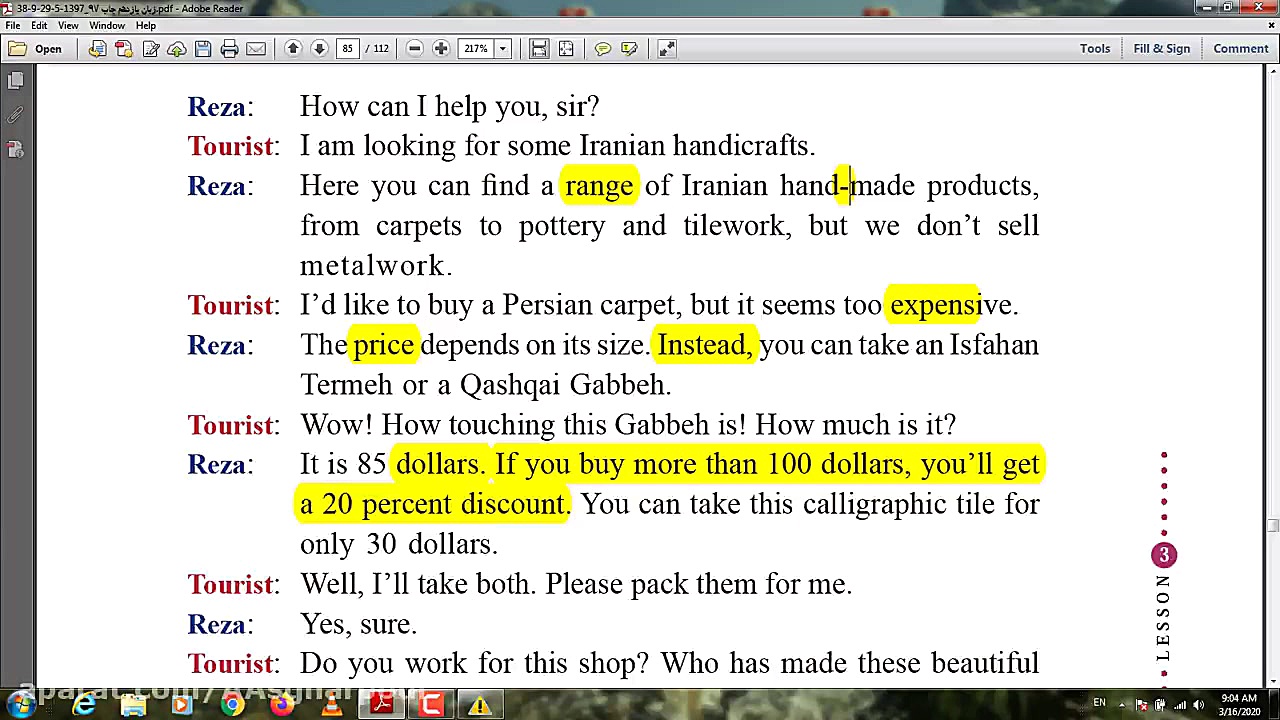Click the EN language indicator
The width and height of the screenshot is (1280, 720).
[1100, 703]
